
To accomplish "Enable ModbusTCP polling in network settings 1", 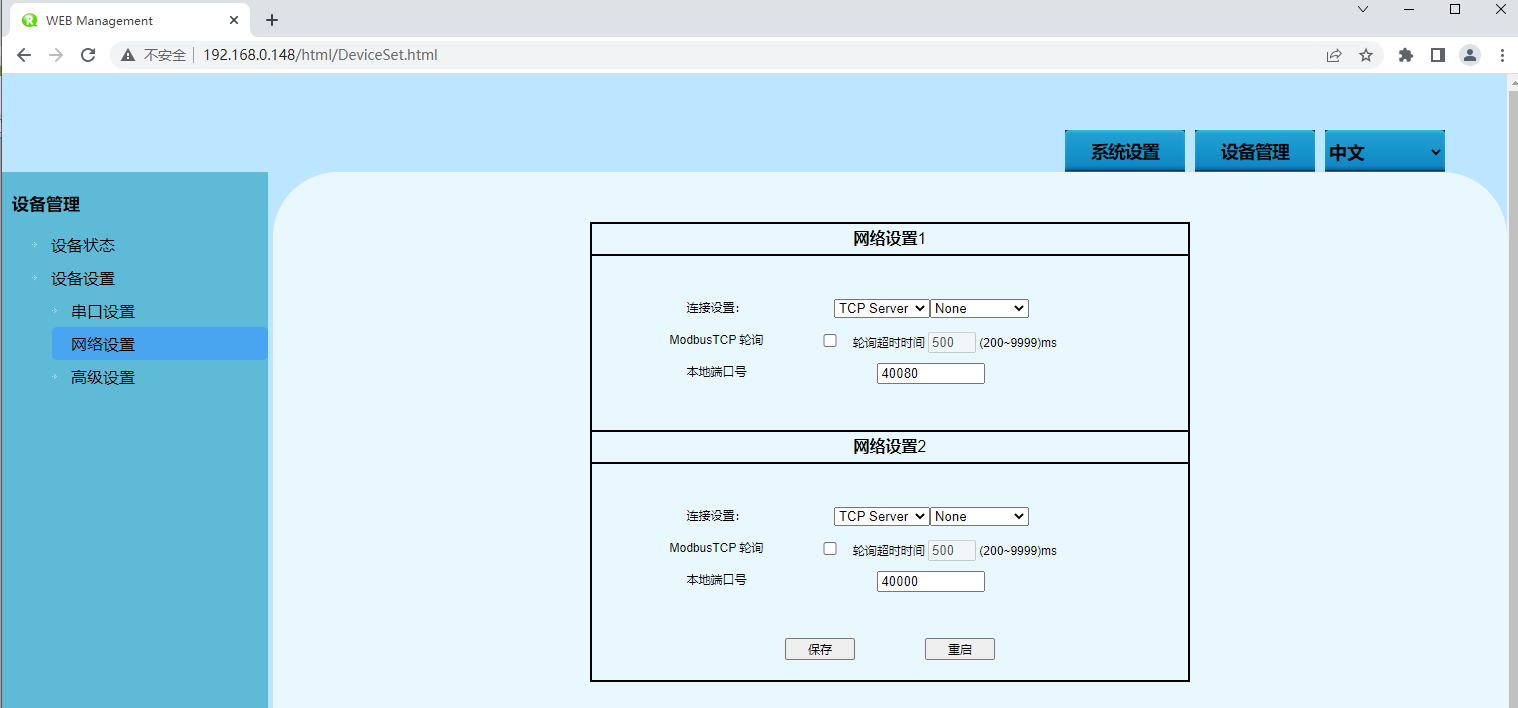I will [x=830, y=341].
